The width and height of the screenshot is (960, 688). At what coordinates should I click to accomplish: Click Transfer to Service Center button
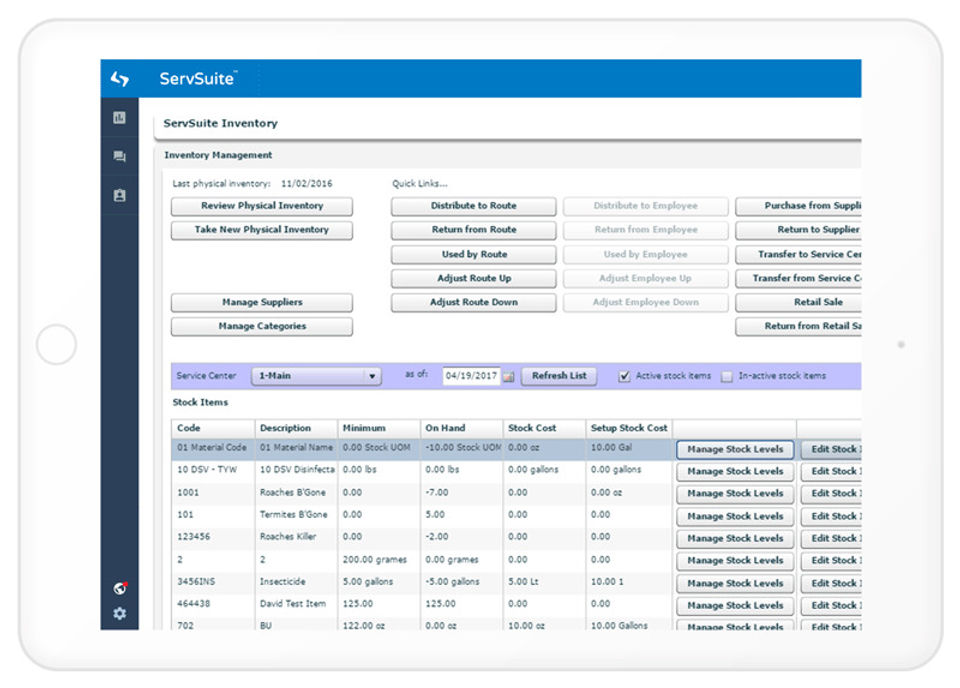[798, 255]
